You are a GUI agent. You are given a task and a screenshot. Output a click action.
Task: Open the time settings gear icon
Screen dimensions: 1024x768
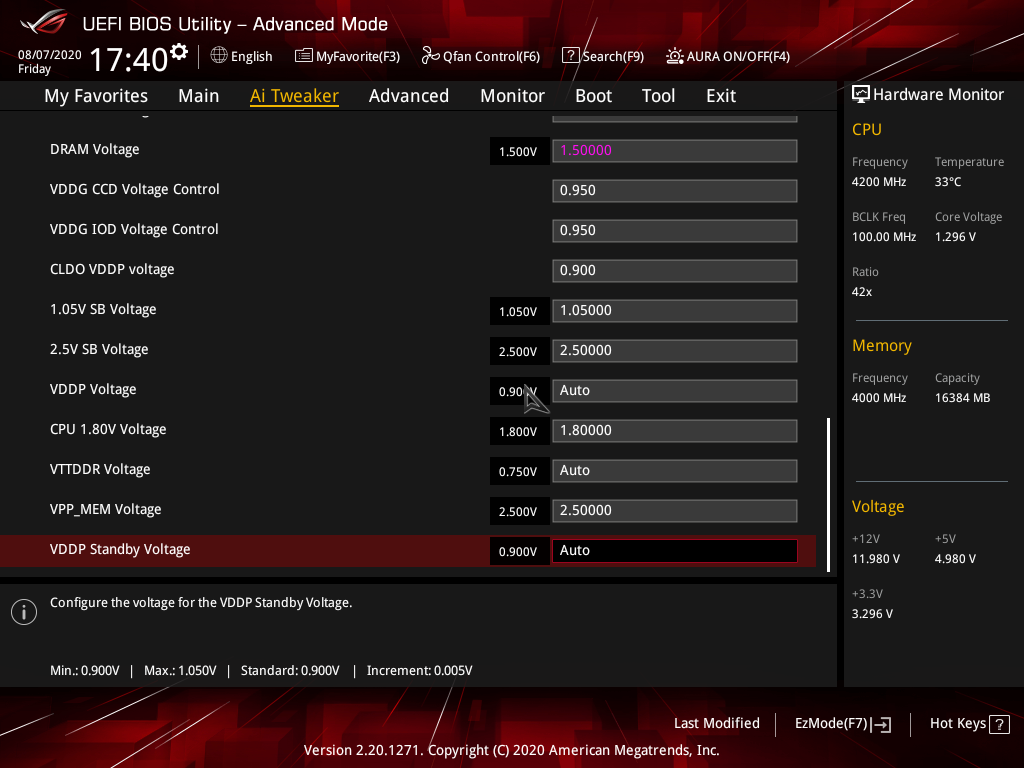179,51
